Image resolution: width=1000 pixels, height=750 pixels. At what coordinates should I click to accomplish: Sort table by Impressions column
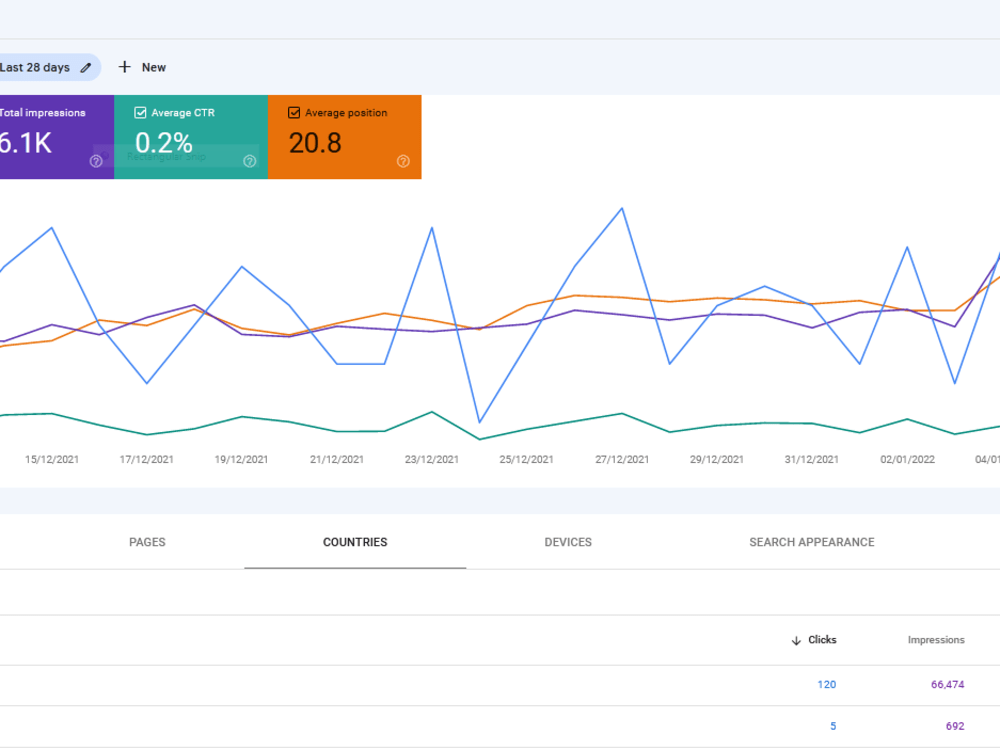pos(936,640)
